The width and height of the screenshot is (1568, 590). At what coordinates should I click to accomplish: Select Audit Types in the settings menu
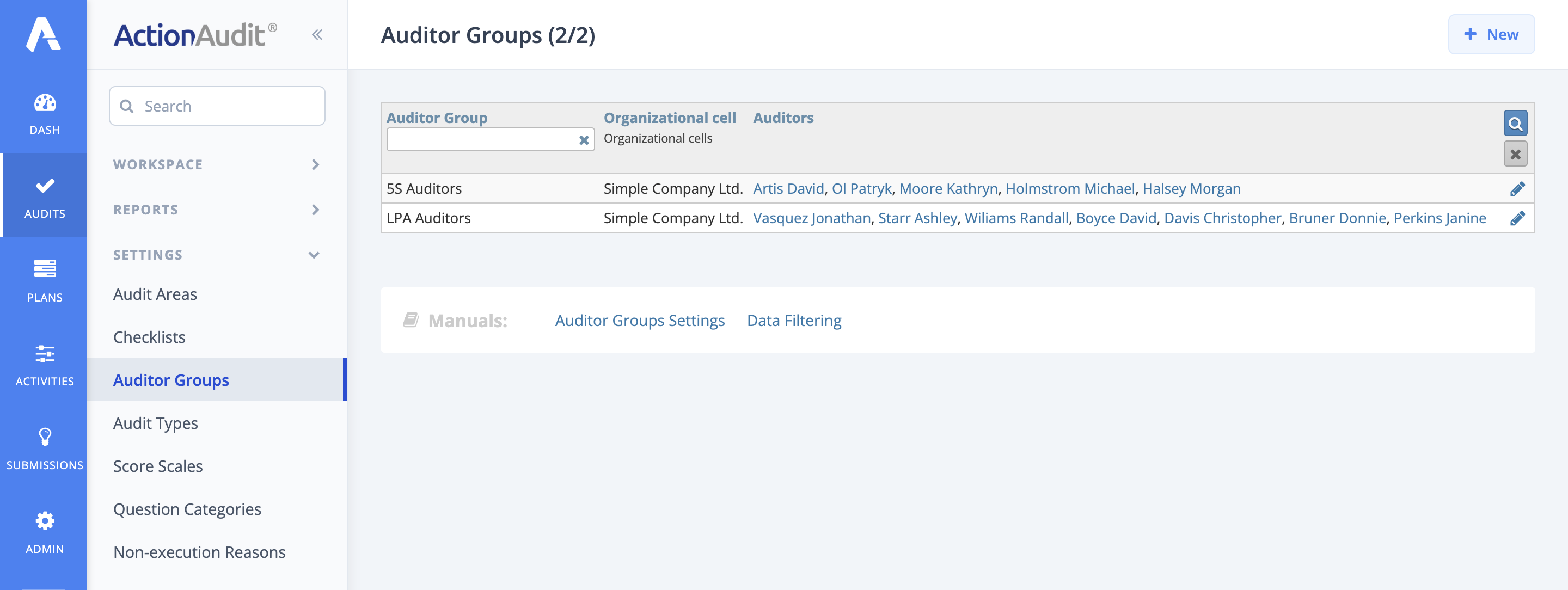coord(155,423)
